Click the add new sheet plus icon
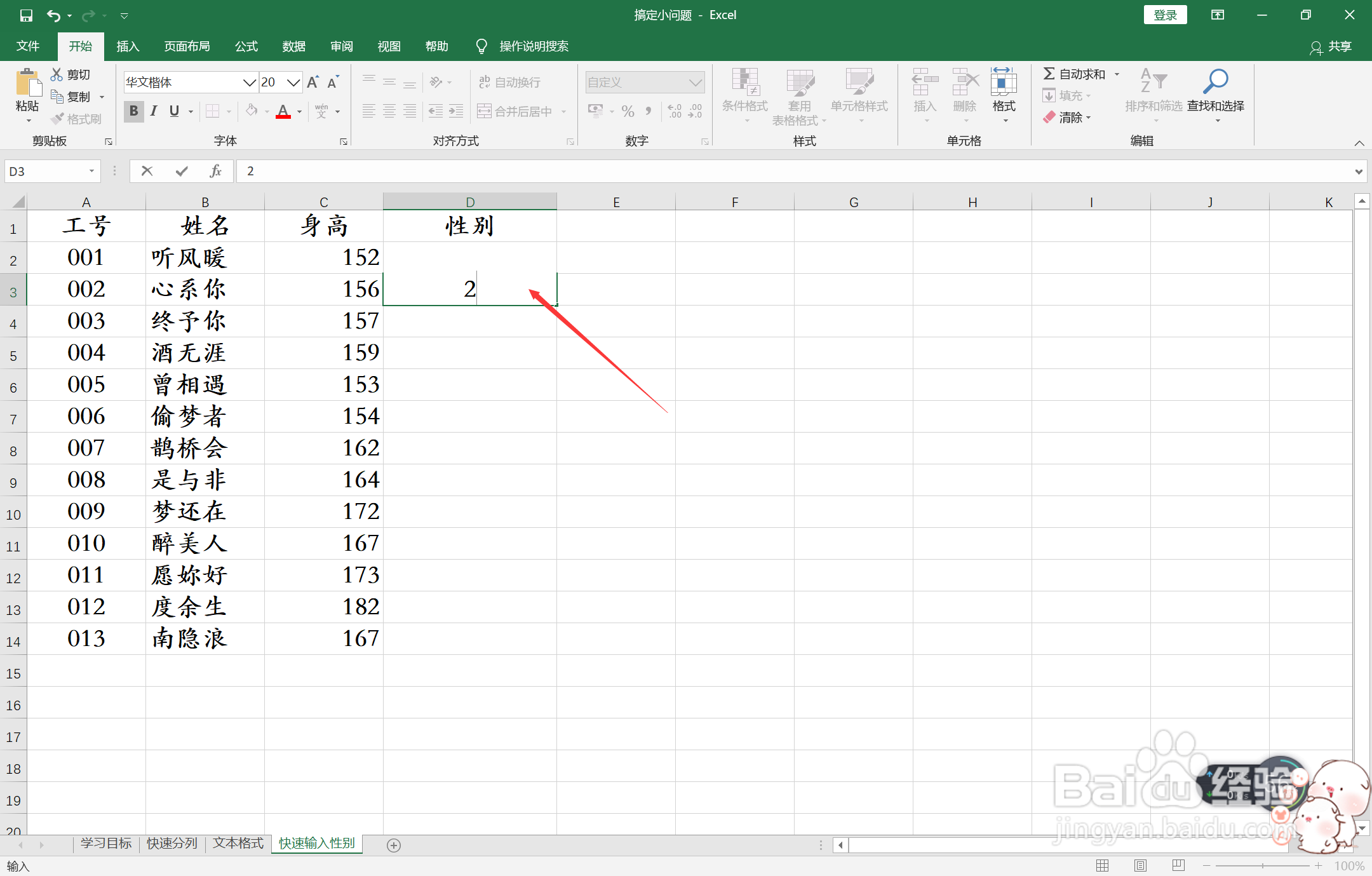The width and height of the screenshot is (1372, 876). click(394, 845)
